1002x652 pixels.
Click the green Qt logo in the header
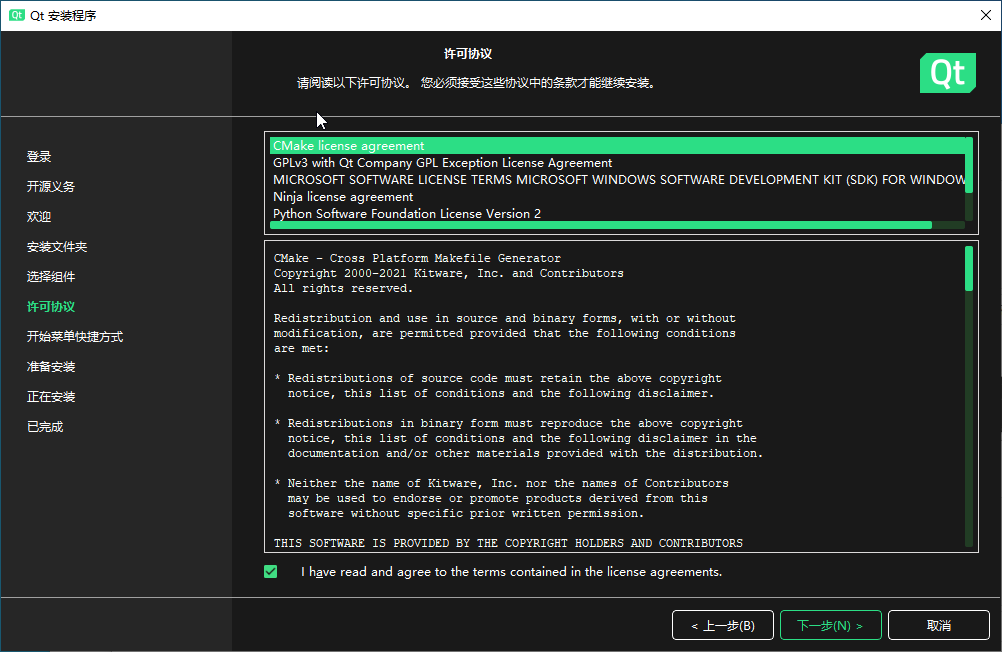click(x=948, y=73)
